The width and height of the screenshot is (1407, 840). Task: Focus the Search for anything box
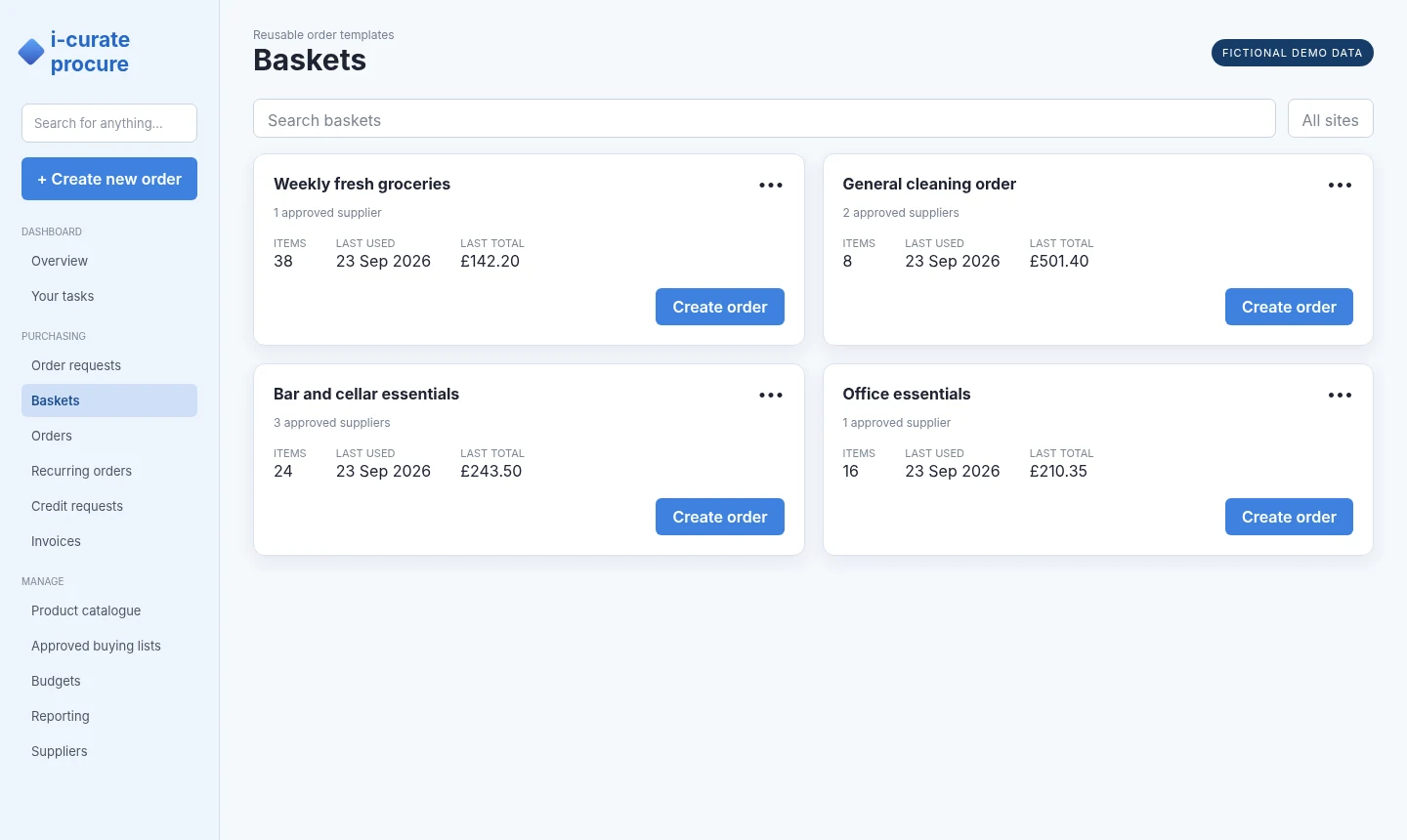pos(109,123)
